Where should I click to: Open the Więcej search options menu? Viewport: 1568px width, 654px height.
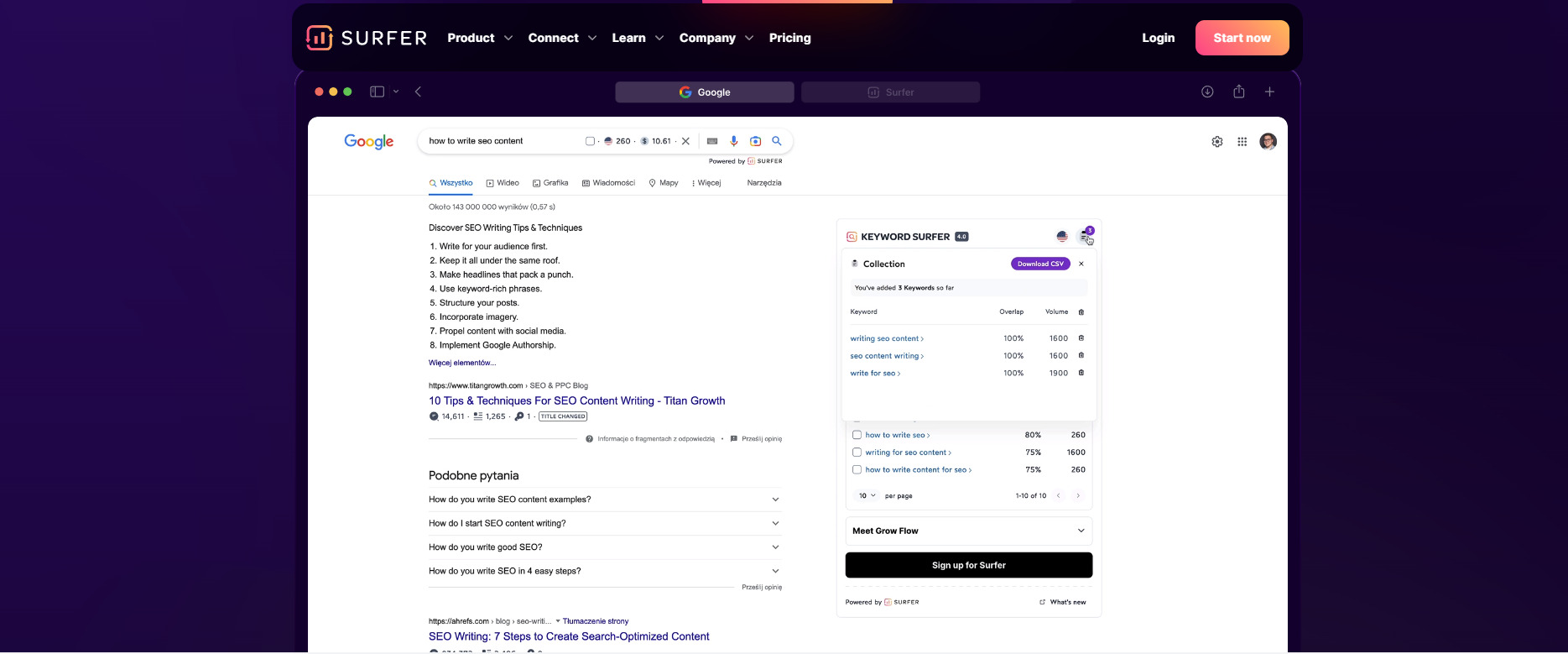point(706,183)
